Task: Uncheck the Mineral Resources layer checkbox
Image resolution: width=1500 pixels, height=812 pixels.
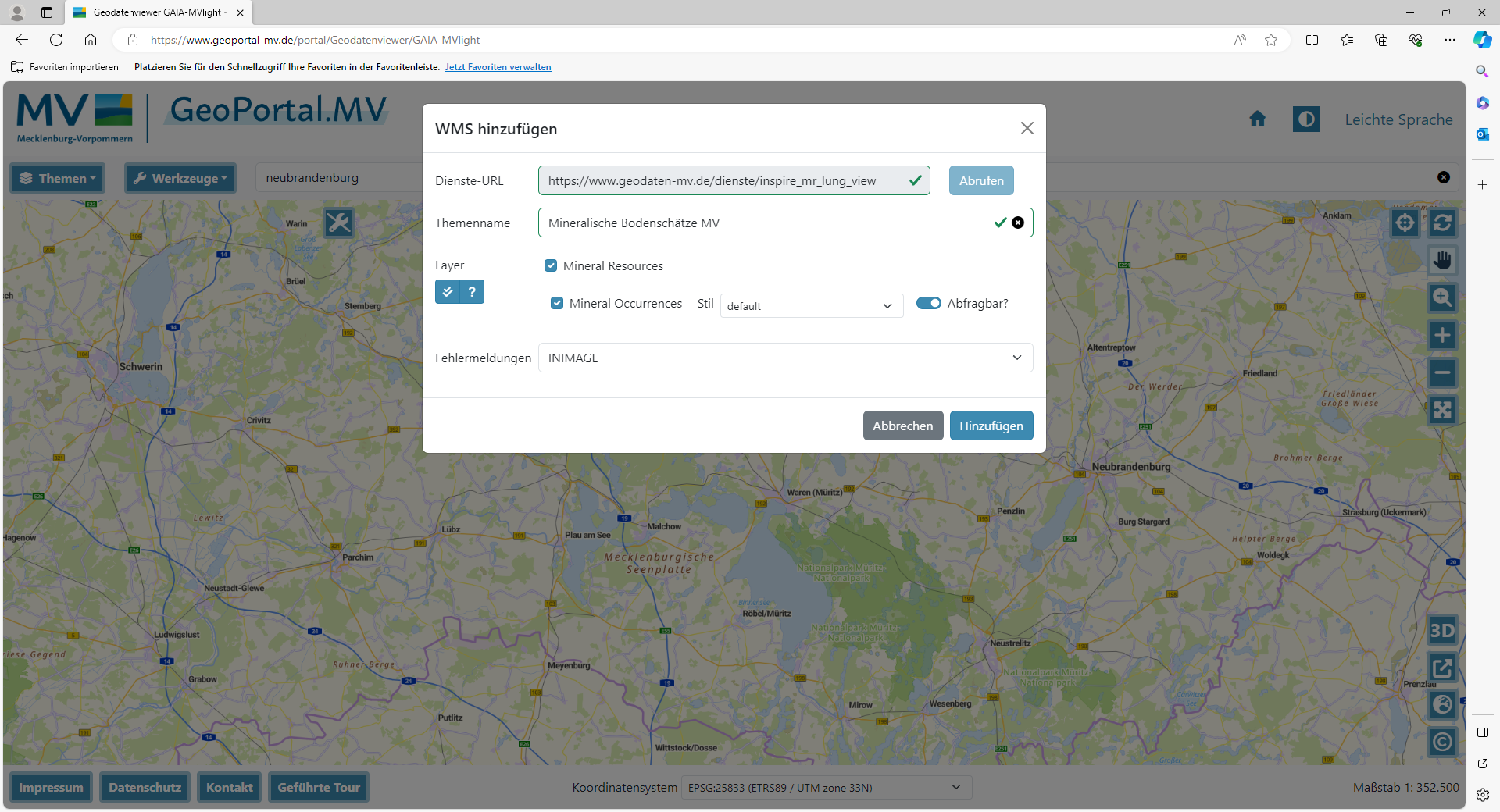Action: click(x=551, y=265)
